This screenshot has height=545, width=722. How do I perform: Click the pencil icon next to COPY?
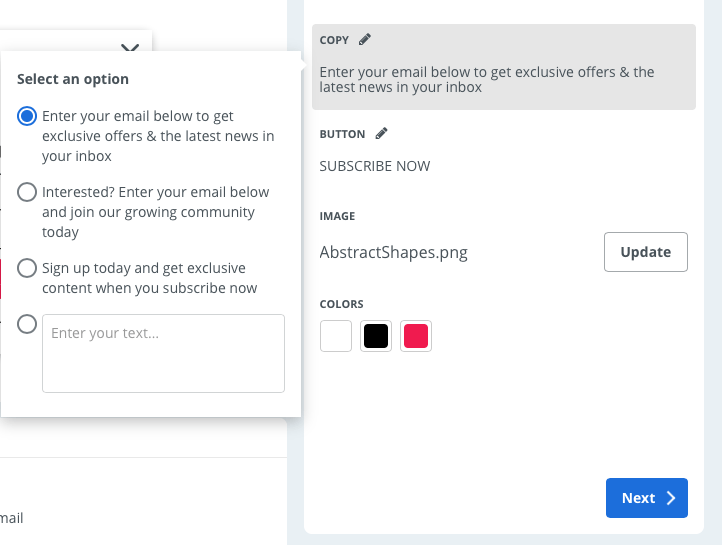[365, 40]
